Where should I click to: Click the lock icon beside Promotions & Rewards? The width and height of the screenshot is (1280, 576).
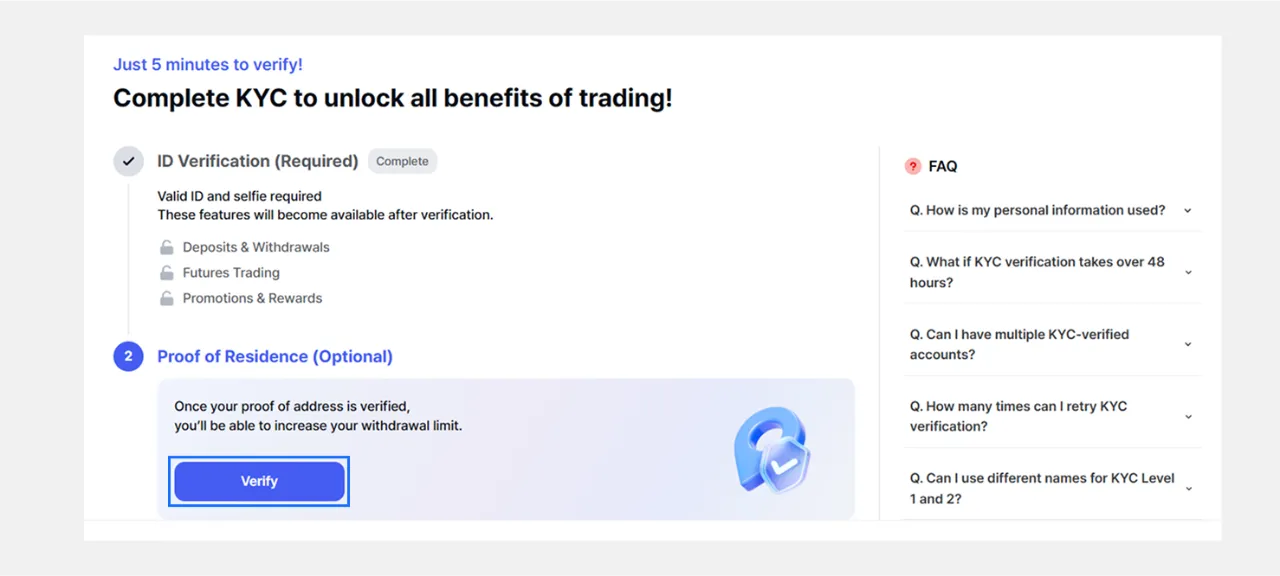click(x=167, y=298)
